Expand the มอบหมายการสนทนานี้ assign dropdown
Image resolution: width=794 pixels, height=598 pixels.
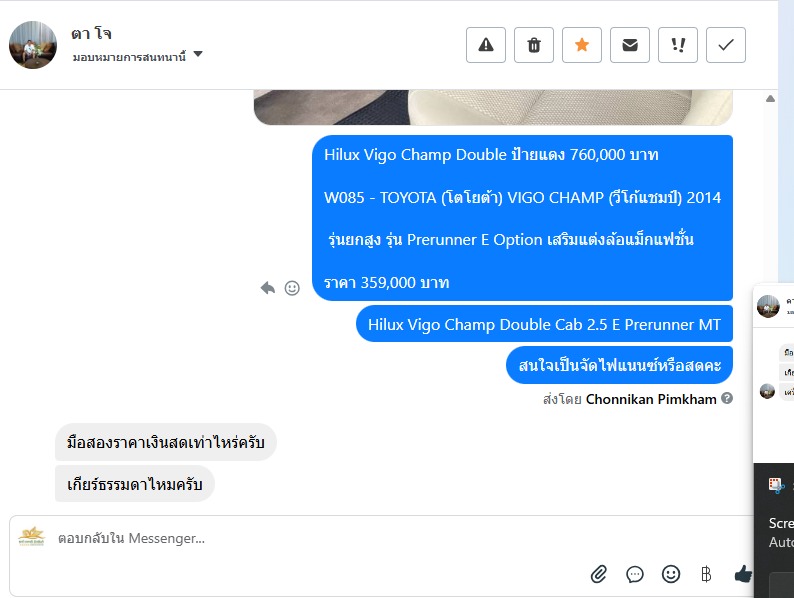[x=137, y=55]
